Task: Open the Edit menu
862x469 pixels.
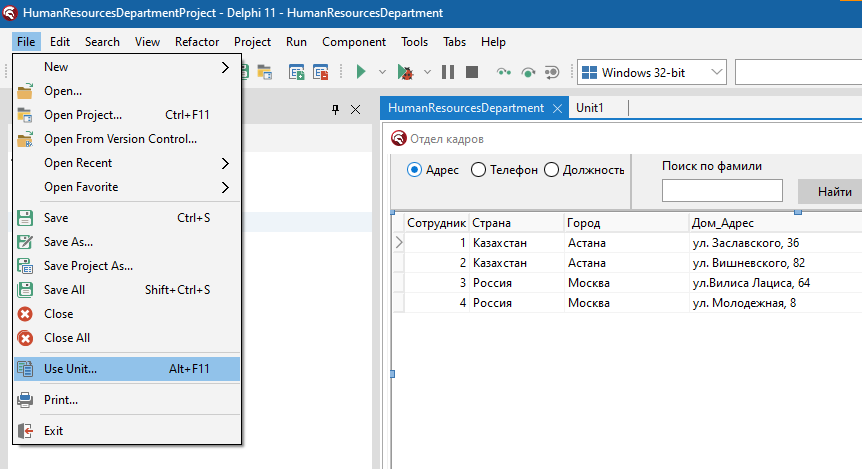Action: pos(59,42)
